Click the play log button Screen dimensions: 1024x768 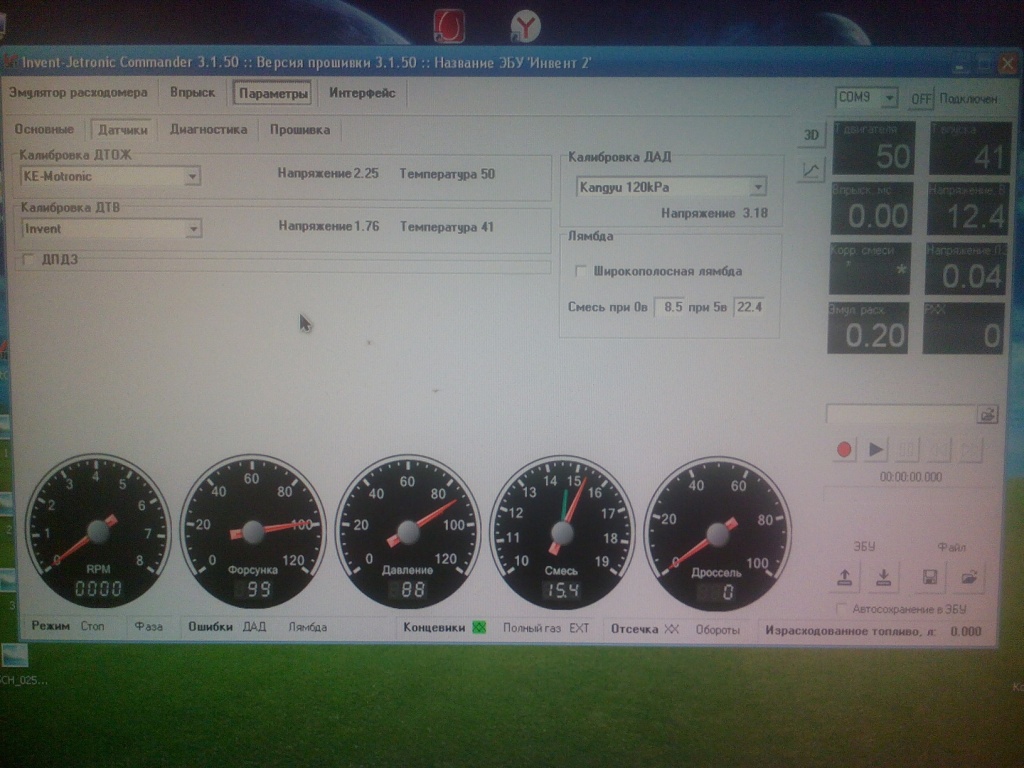click(x=876, y=449)
